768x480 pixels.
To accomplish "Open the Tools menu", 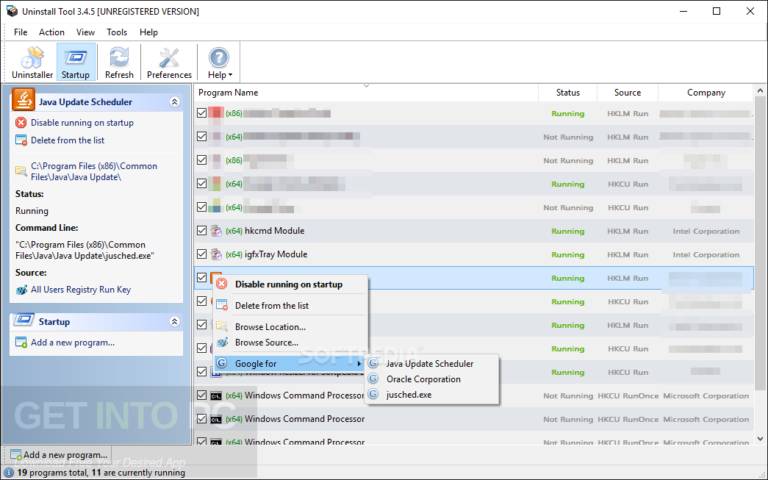I will (x=117, y=32).
